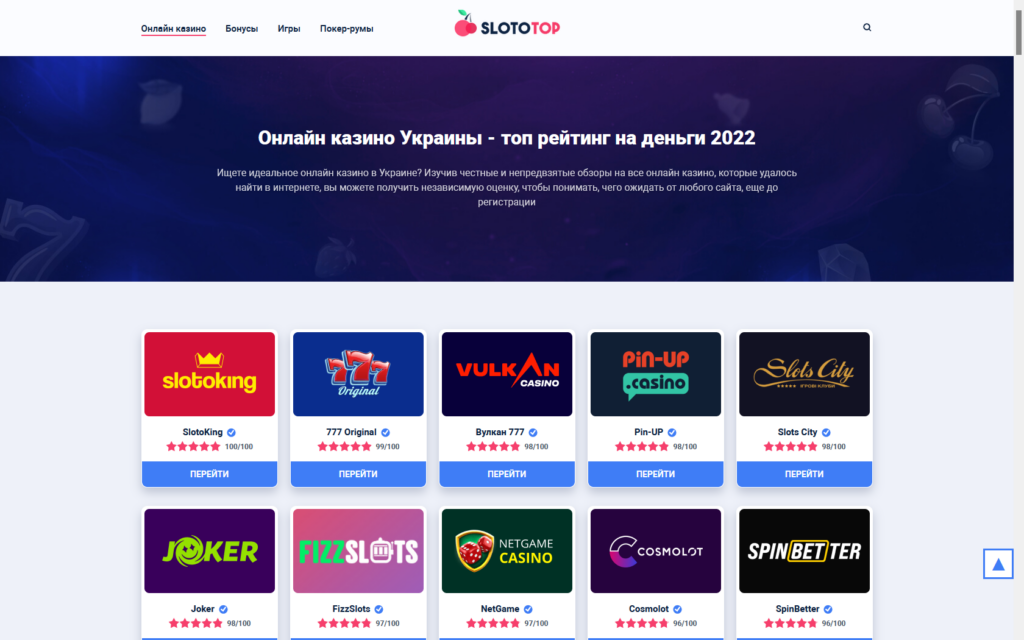
Task: Click ПЕРЕЙТИ button under Slots City
Action: coord(804,474)
